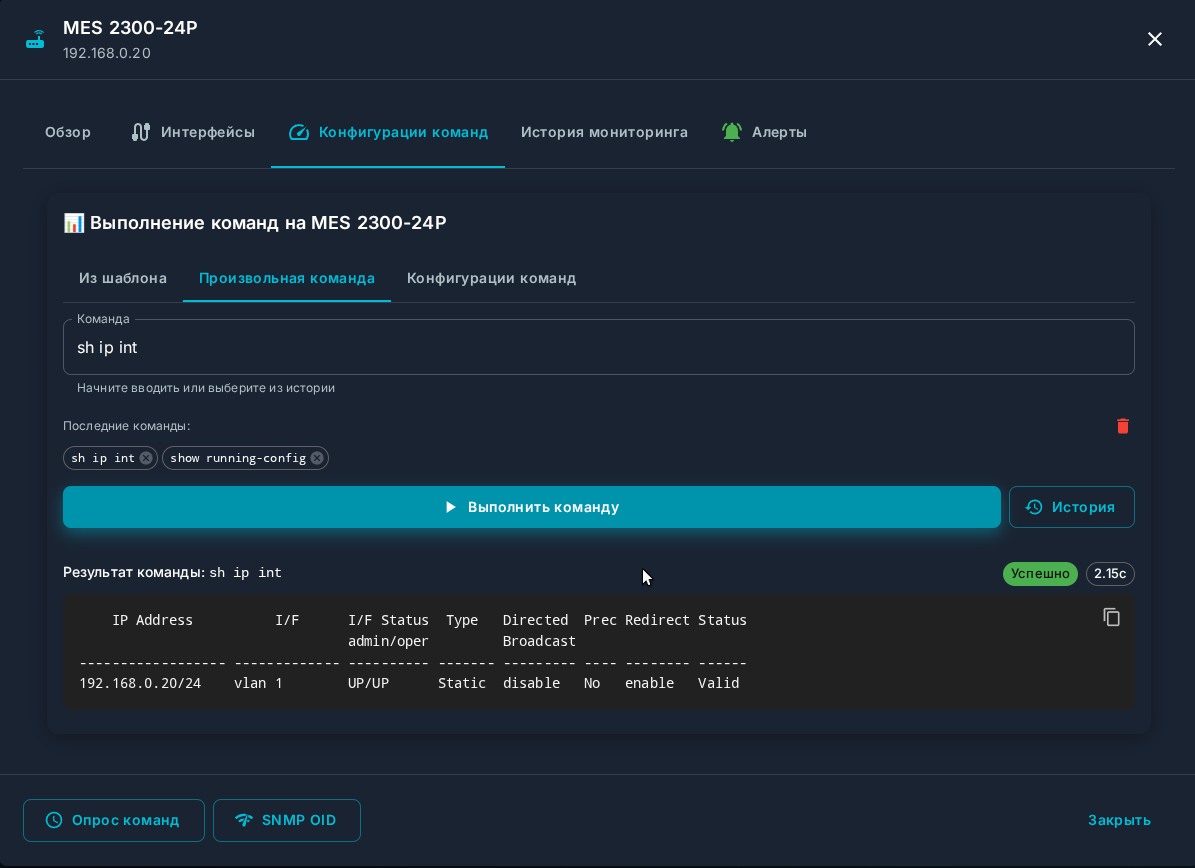
Task: Click the Закрыть link
Action: pyautogui.click(x=1119, y=820)
